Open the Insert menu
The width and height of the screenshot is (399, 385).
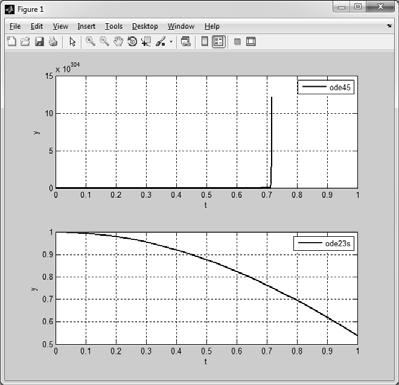[86, 26]
